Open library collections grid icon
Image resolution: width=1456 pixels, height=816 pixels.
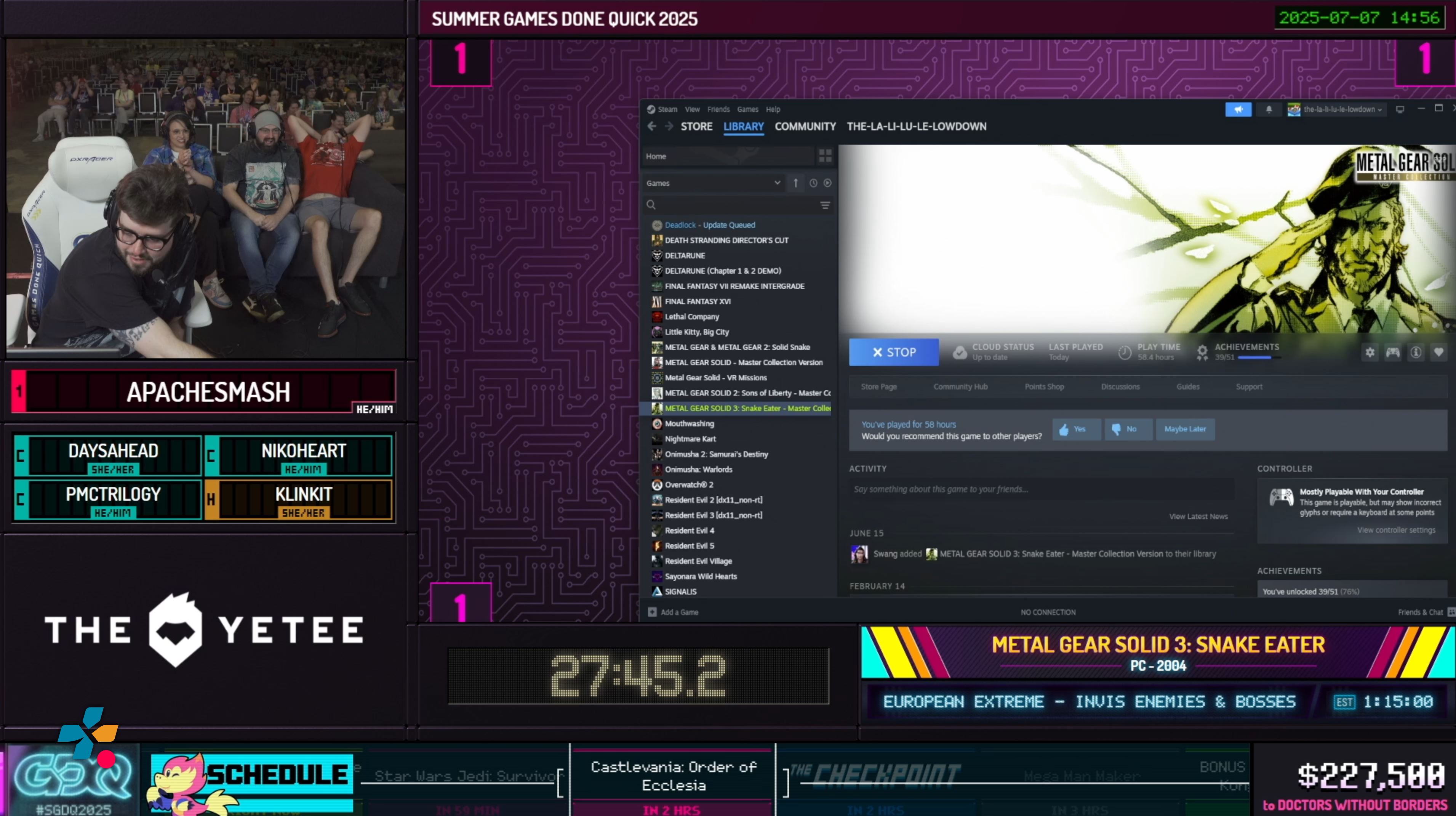(825, 156)
